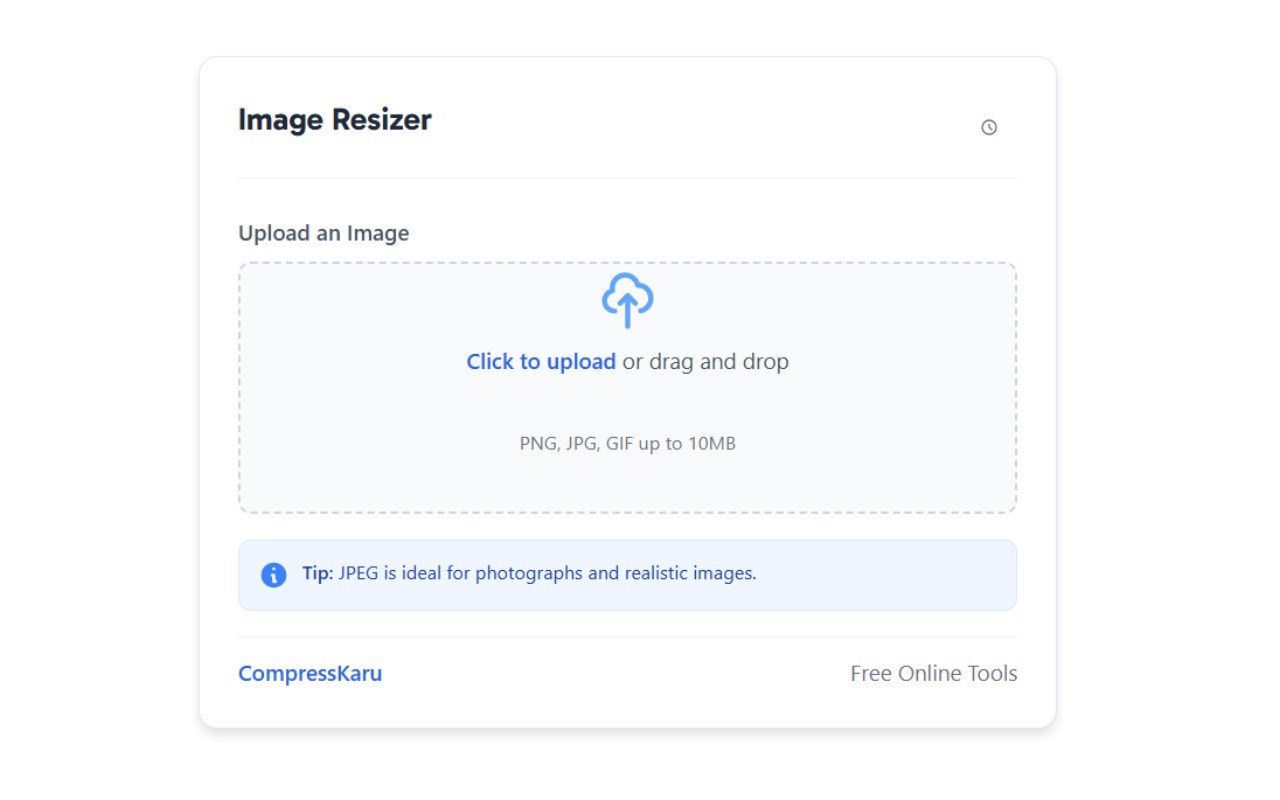Click the word "JPEG" in the tip
1280x800 pixels.
point(360,574)
